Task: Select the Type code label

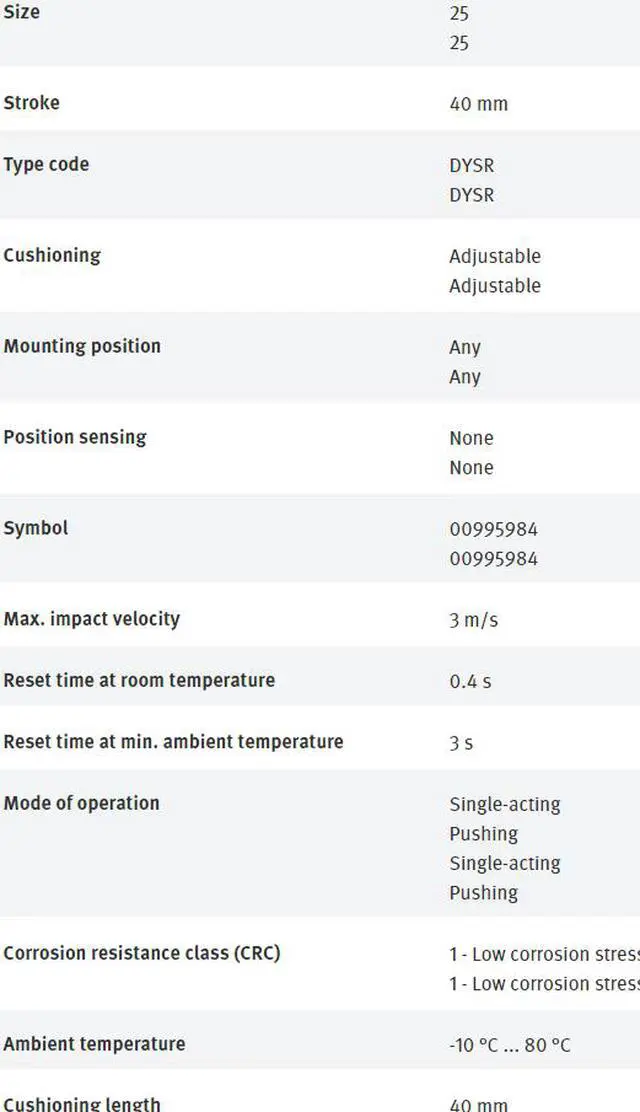Action: 46,164
